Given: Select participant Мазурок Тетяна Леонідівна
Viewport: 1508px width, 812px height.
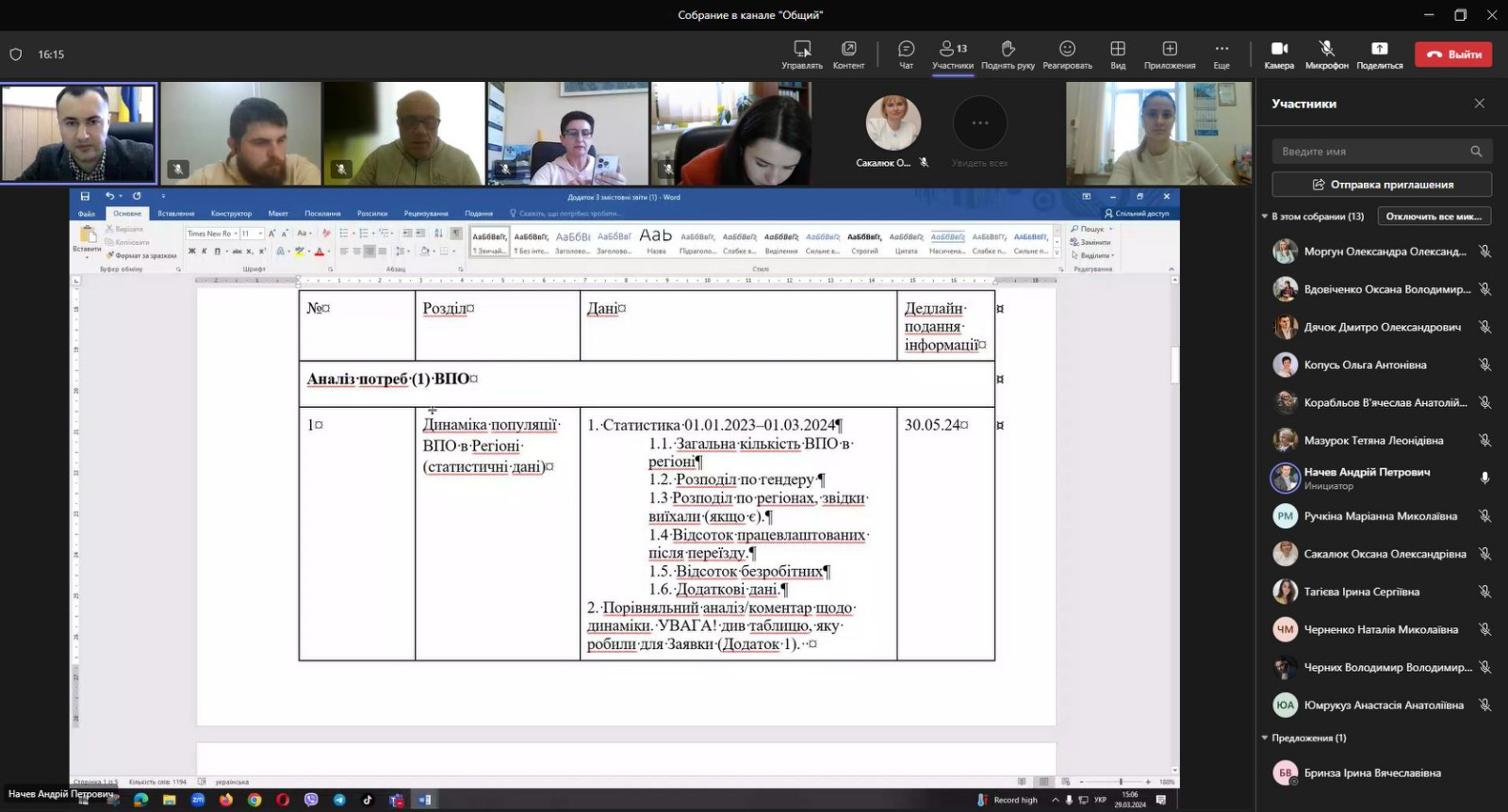Looking at the screenshot, I should (x=1382, y=440).
